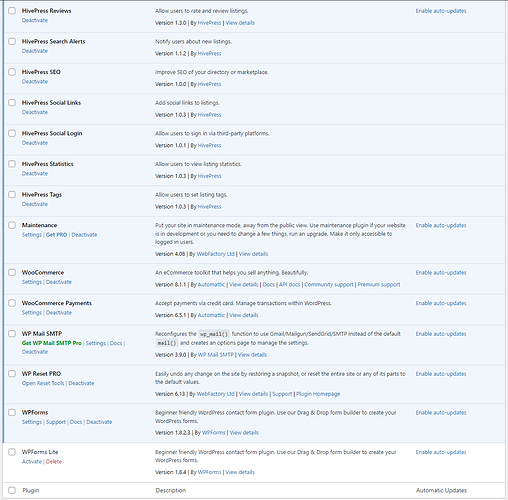Image resolution: width=508 pixels, height=500 pixels.
Task: View details of Maintenance plugin
Action: (253, 254)
